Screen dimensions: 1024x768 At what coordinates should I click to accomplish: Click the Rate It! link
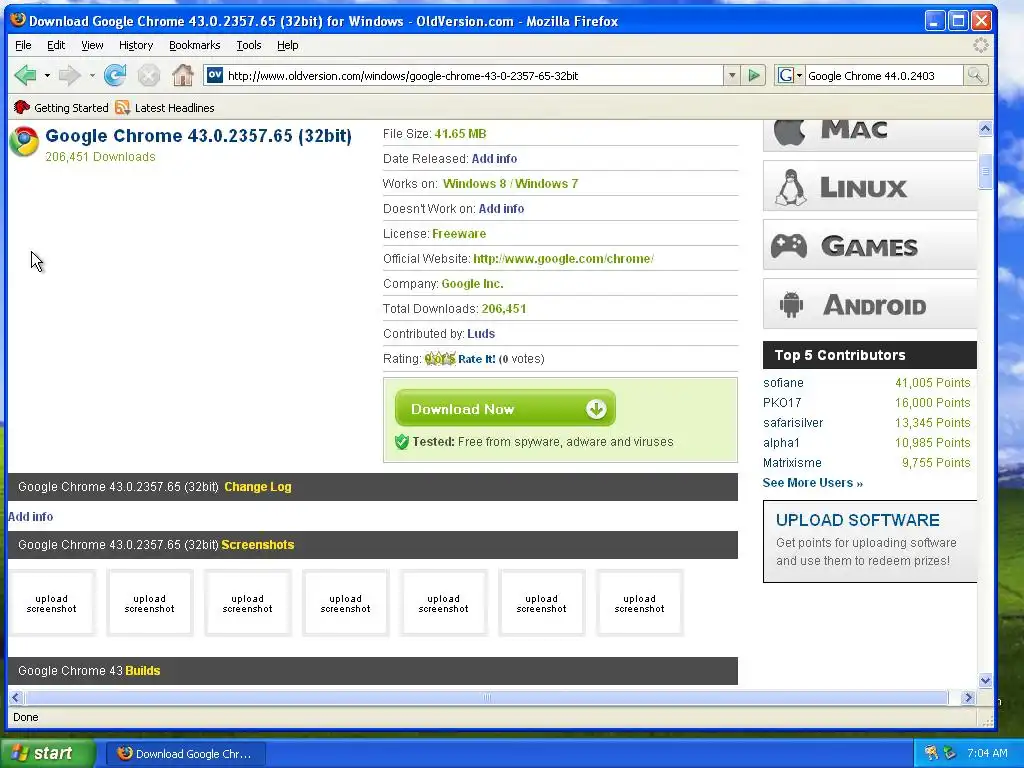pos(477,359)
